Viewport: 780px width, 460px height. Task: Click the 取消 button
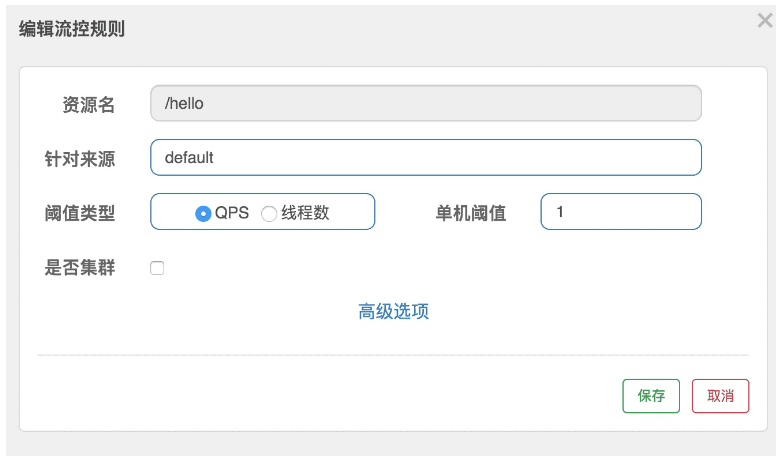point(720,396)
